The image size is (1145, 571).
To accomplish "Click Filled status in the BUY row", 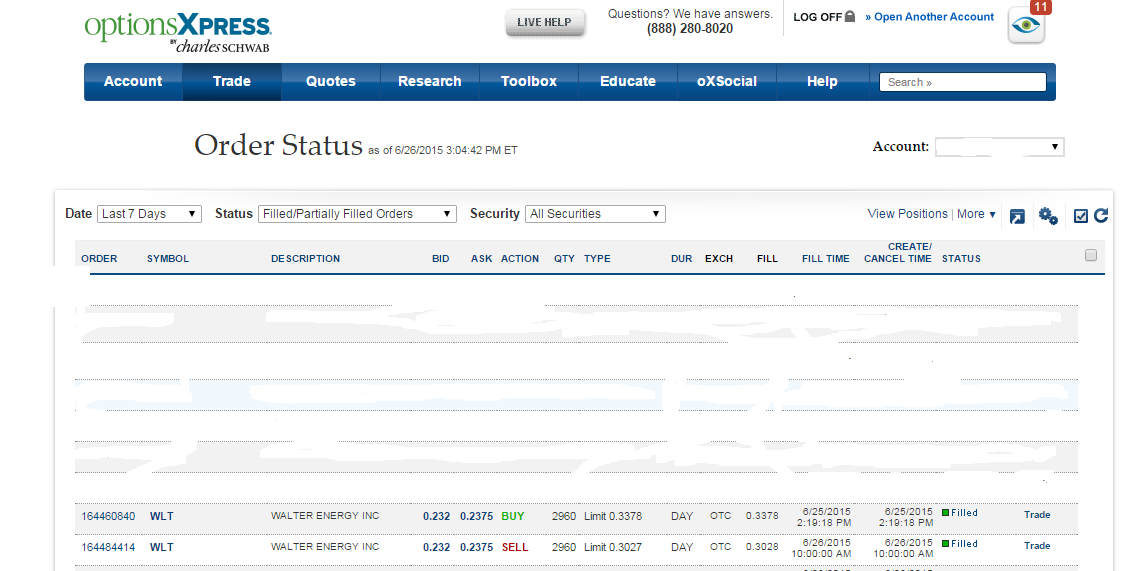I will tap(960, 513).
